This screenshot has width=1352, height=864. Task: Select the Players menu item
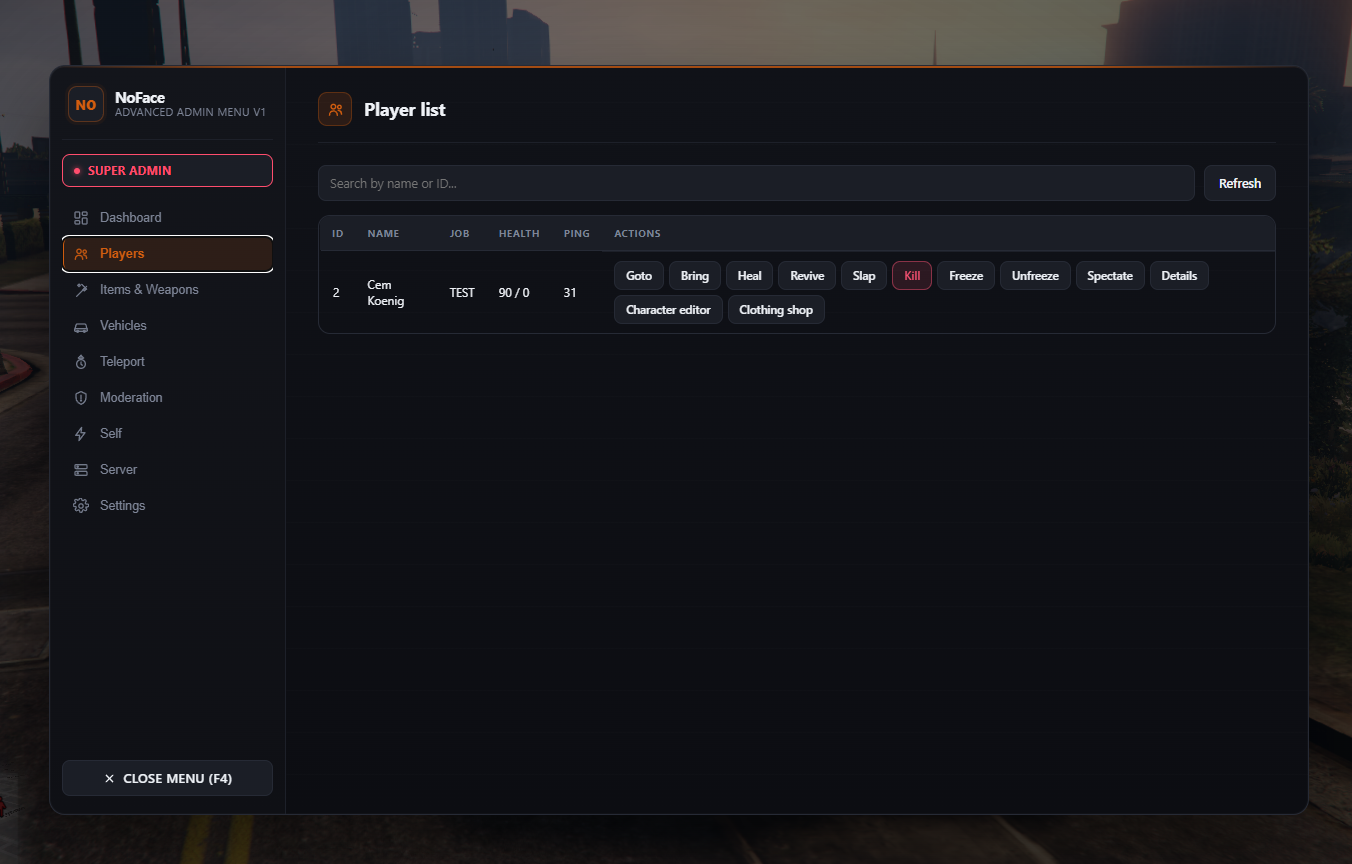(167, 254)
